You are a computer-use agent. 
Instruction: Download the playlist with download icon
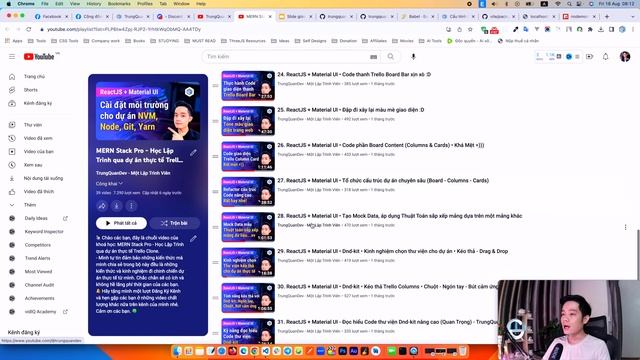click(116, 206)
